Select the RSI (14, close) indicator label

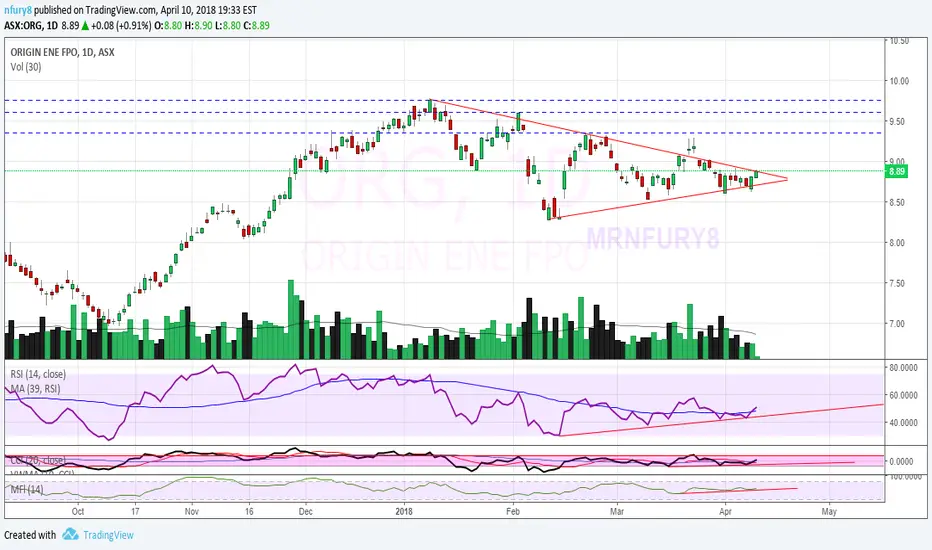point(38,374)
